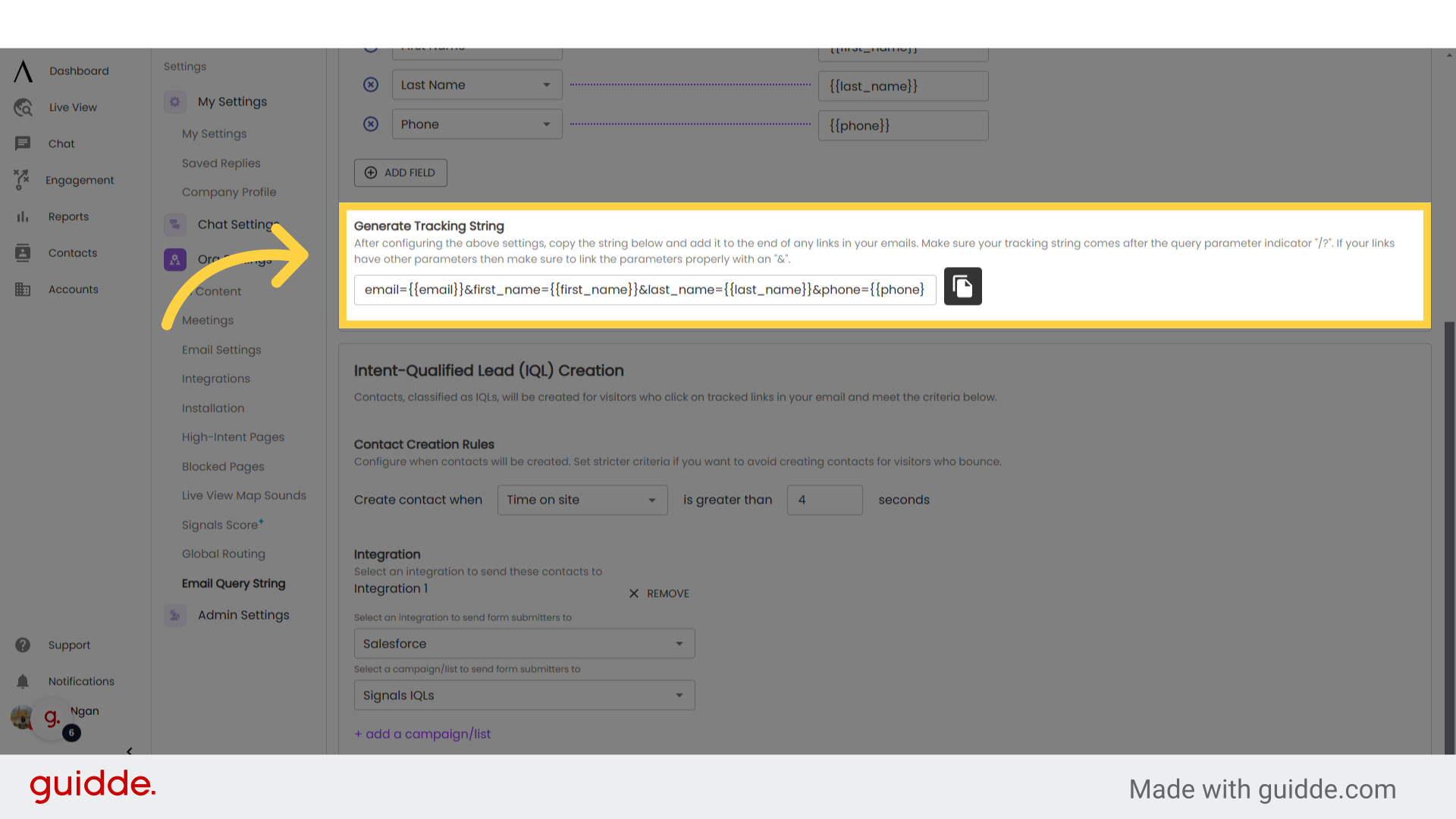
Task: Click the add a campaign/list link
Action: point(422,734)
